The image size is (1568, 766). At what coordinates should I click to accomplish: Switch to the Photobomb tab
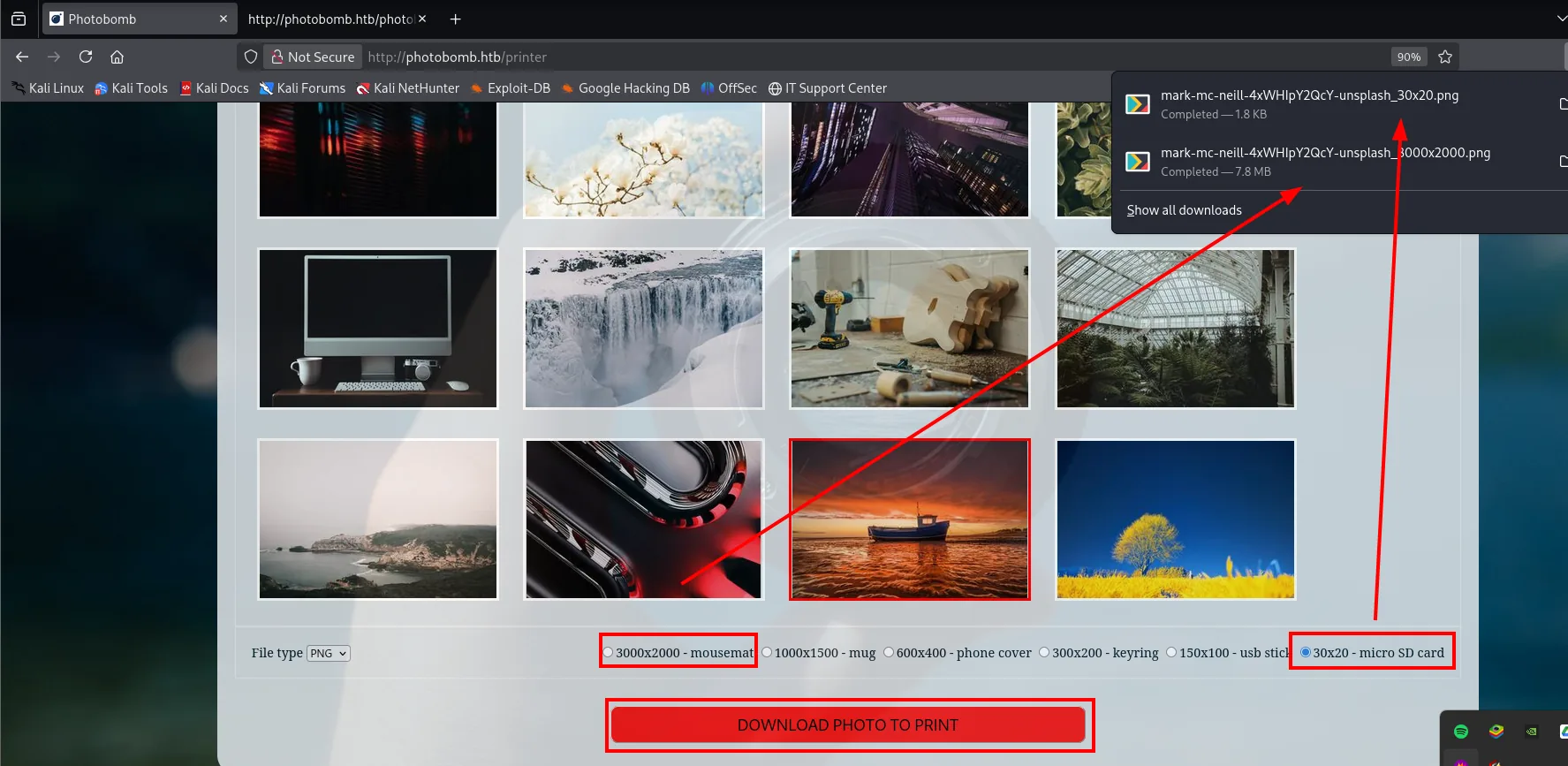click(x=139, y=19)
